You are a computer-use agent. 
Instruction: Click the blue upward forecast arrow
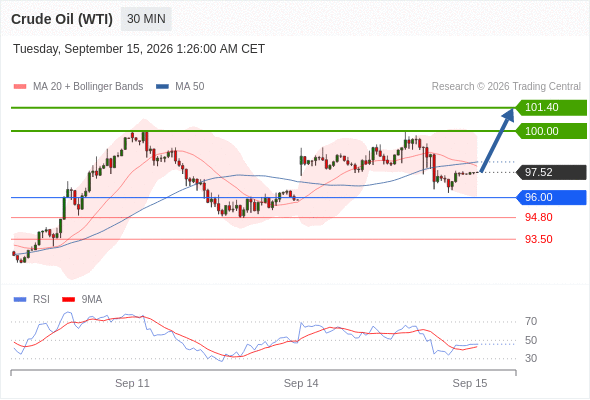pyautogui.click(x=497, y=140)
